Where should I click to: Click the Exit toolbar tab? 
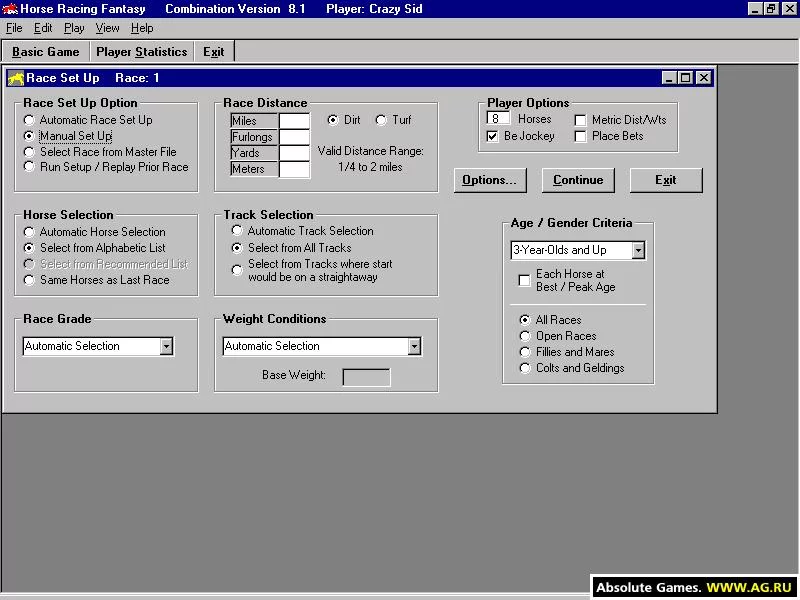(x=214, y=52)
